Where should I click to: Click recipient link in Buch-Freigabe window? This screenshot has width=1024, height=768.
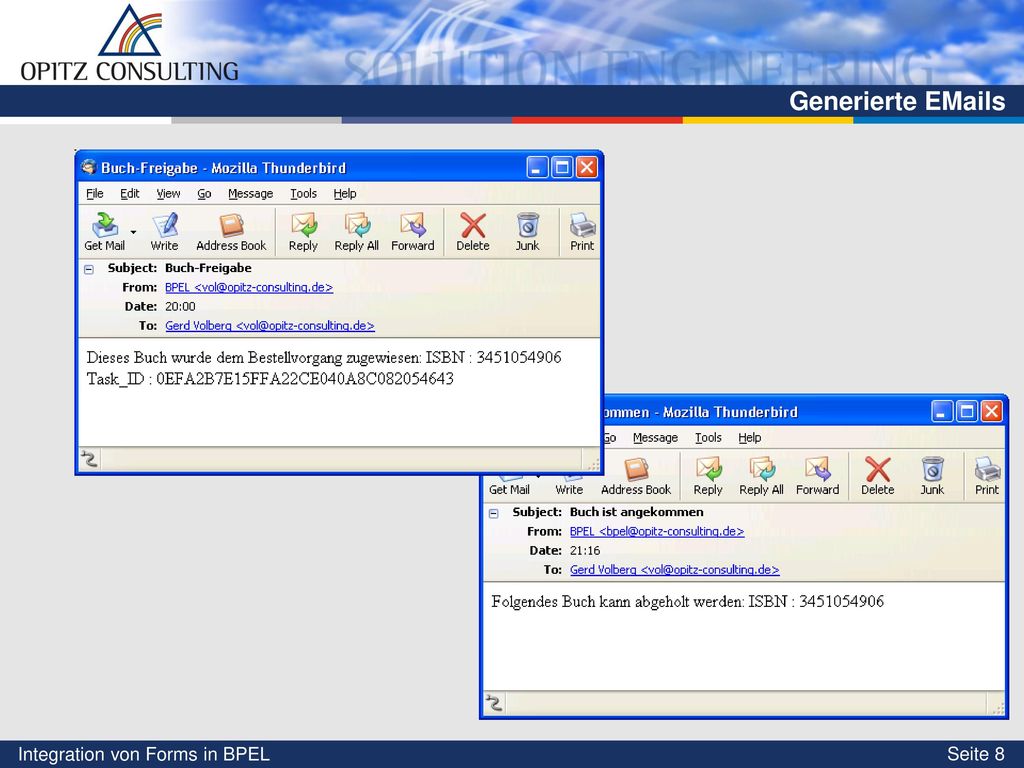(270, 325)
